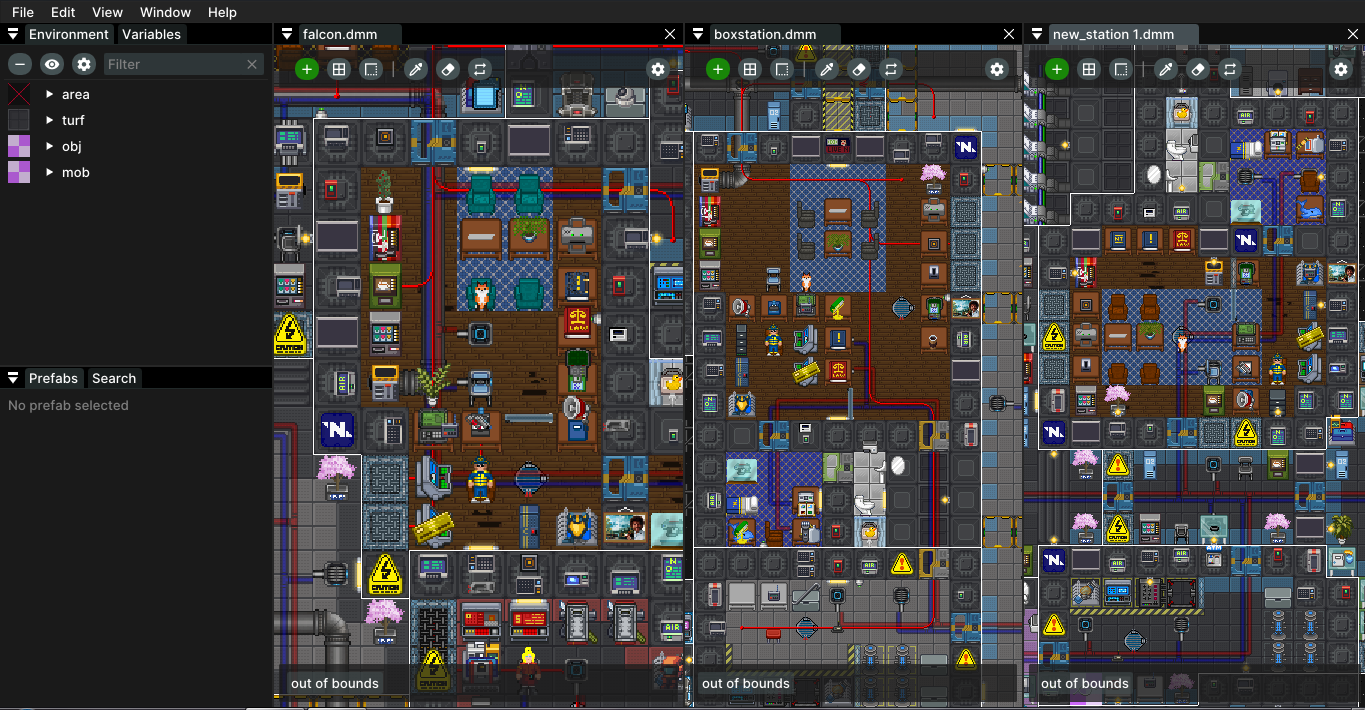
Task: Select the obj label in the tree
Action: (x=72, y=146)
